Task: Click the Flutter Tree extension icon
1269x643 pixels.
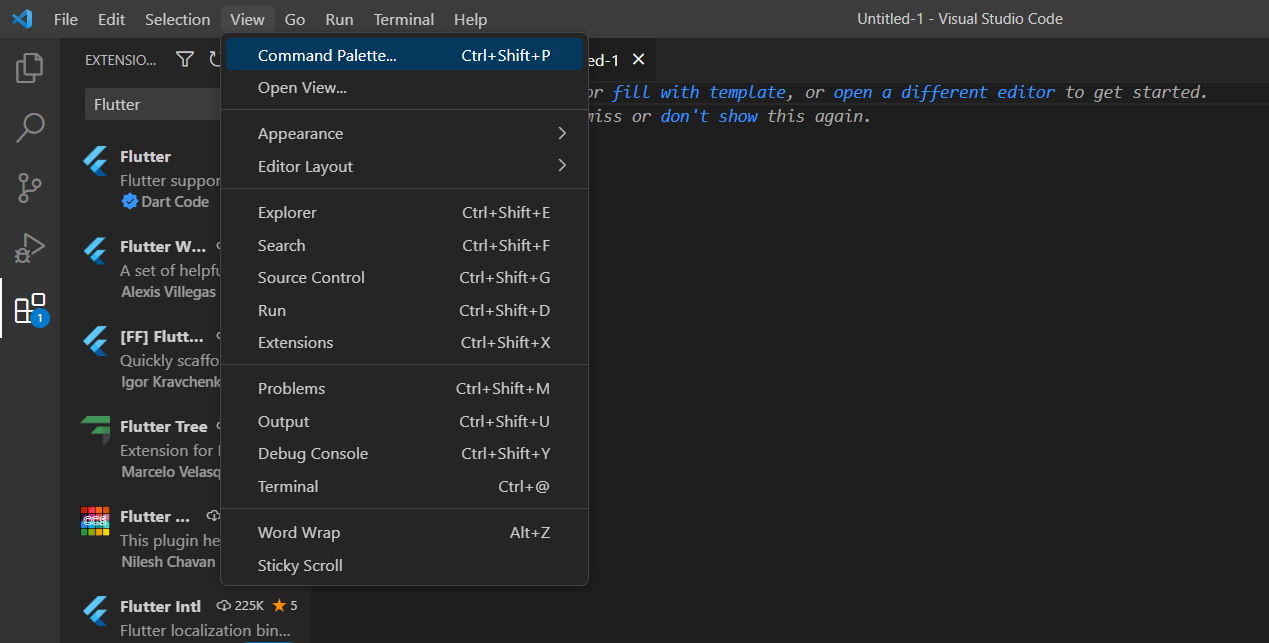Action: (96, 430)
